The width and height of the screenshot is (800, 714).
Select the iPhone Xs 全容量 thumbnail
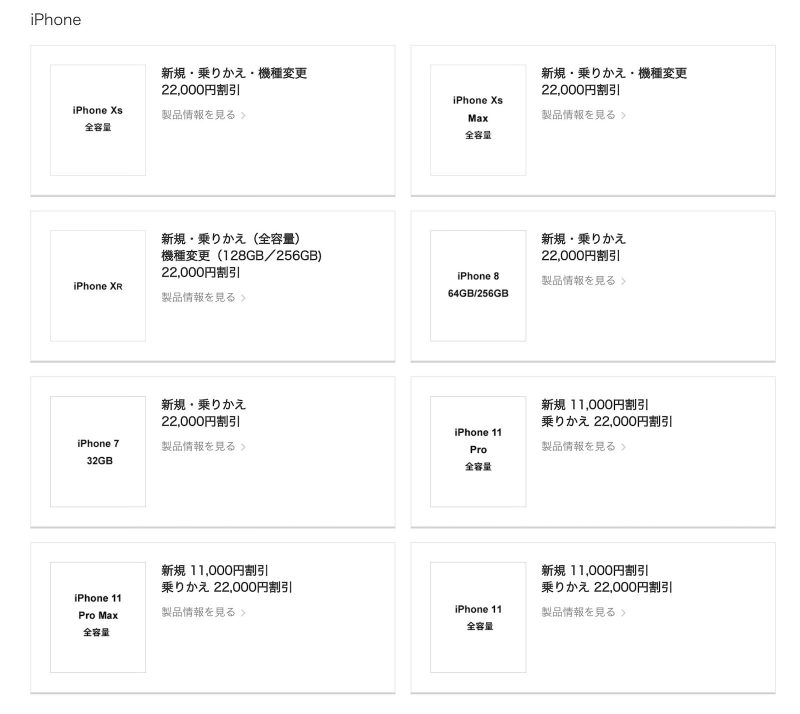pyautogui.click(x=97, y=118)
